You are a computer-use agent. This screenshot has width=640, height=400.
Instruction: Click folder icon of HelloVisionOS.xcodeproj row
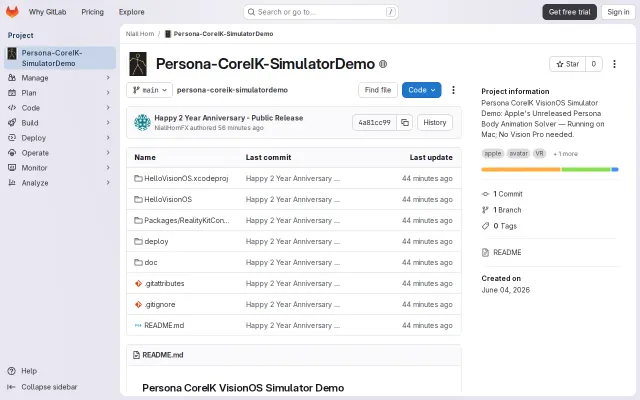pos(138,178)
